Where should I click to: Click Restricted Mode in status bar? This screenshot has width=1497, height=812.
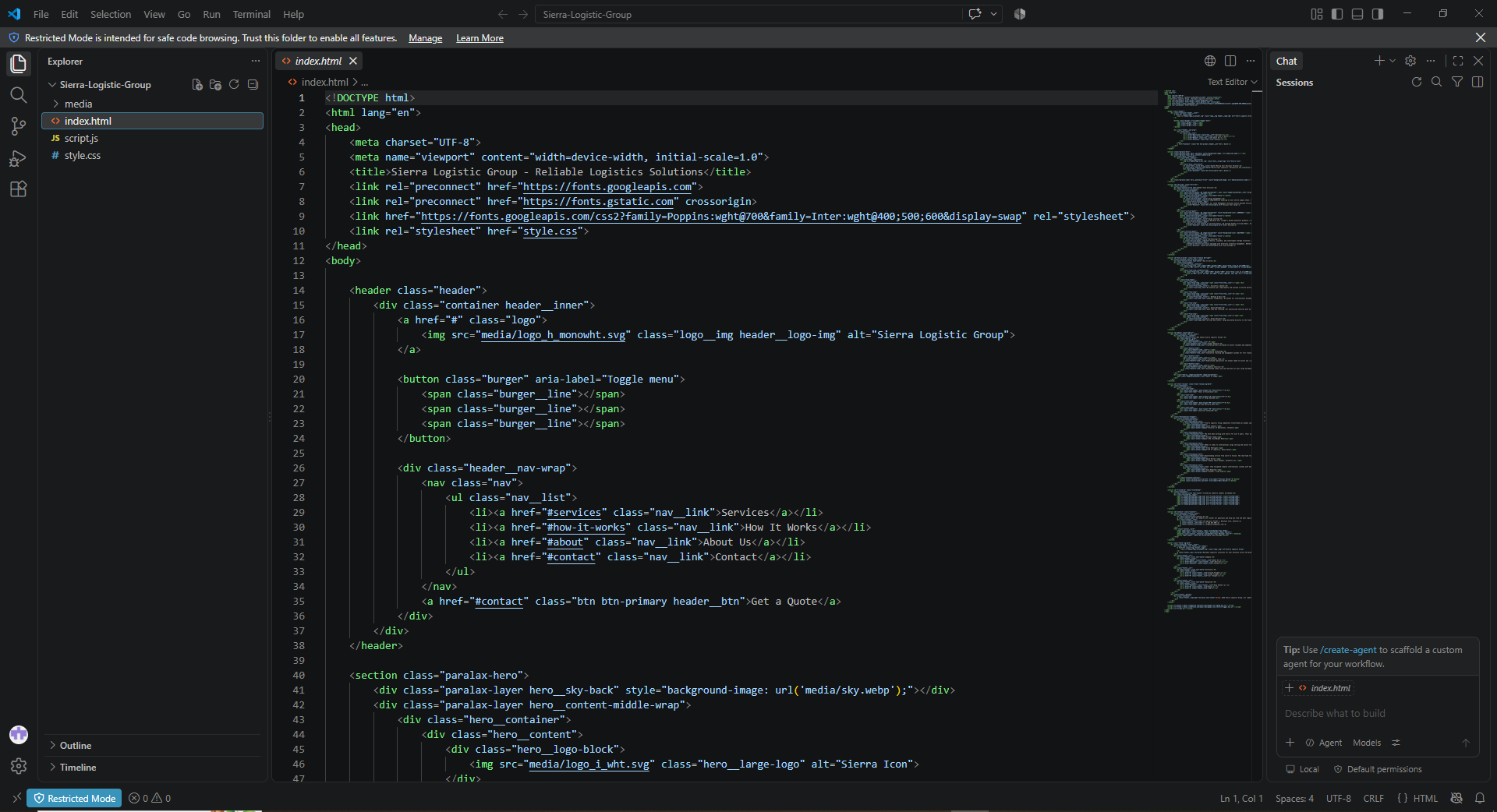(74, 798)
